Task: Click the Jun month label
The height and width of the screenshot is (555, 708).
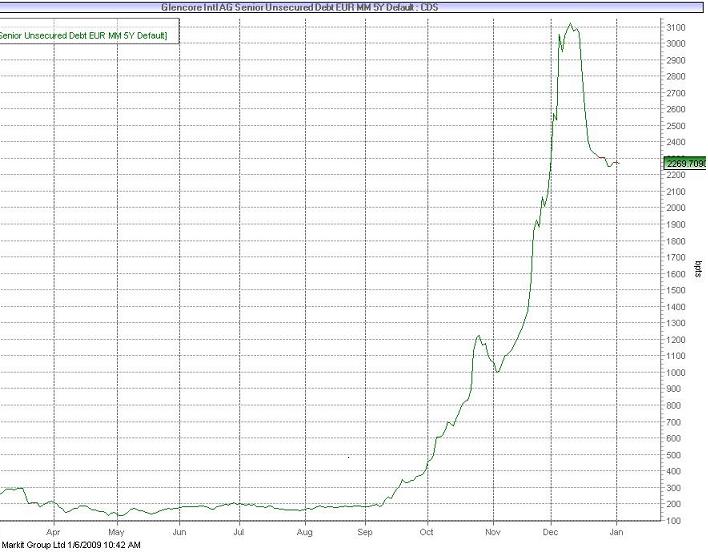Action: (179, 533)
